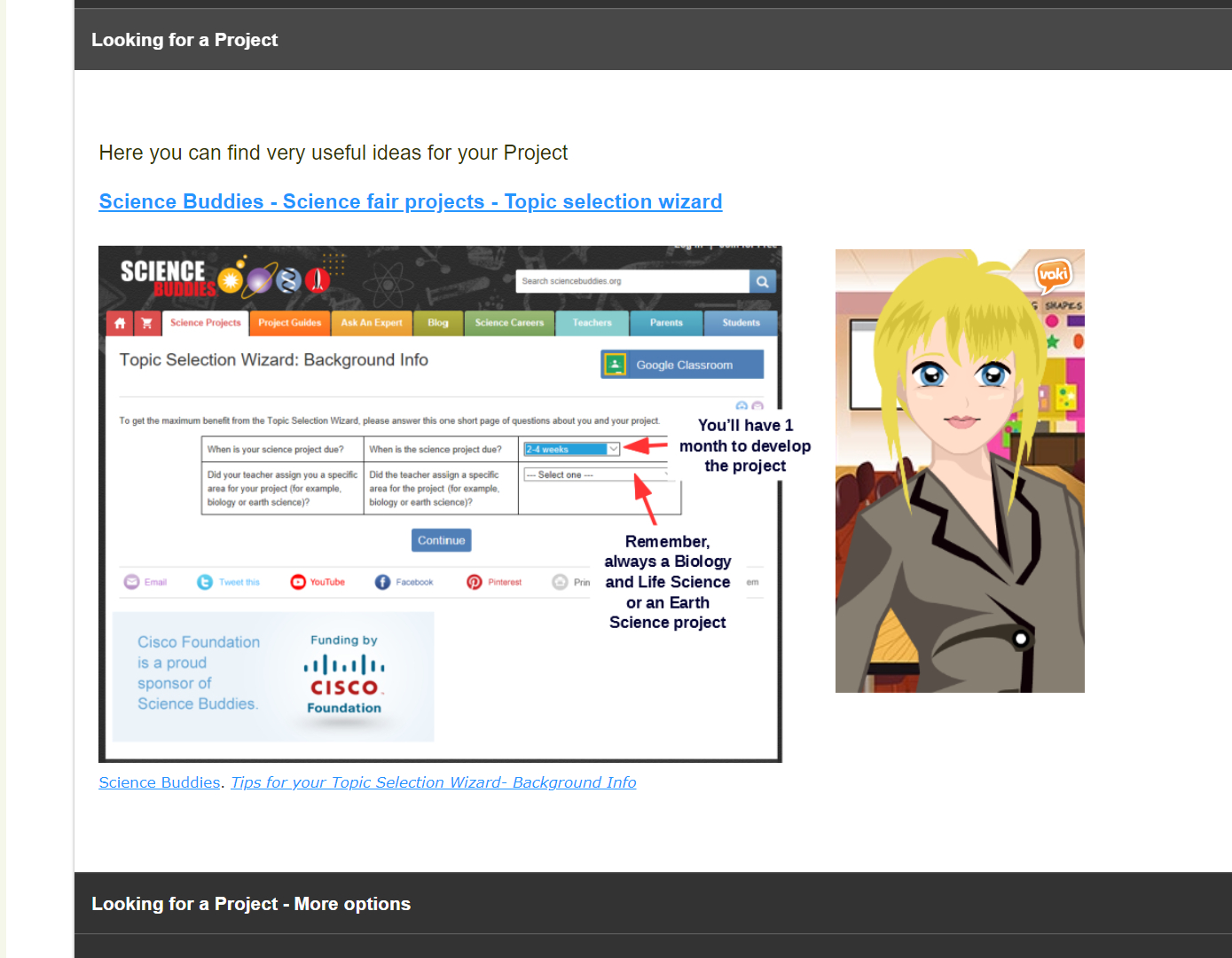Click the home icon in Science Buddies nav
This screenshot has height=958, width=1232.
coord(120,323)
